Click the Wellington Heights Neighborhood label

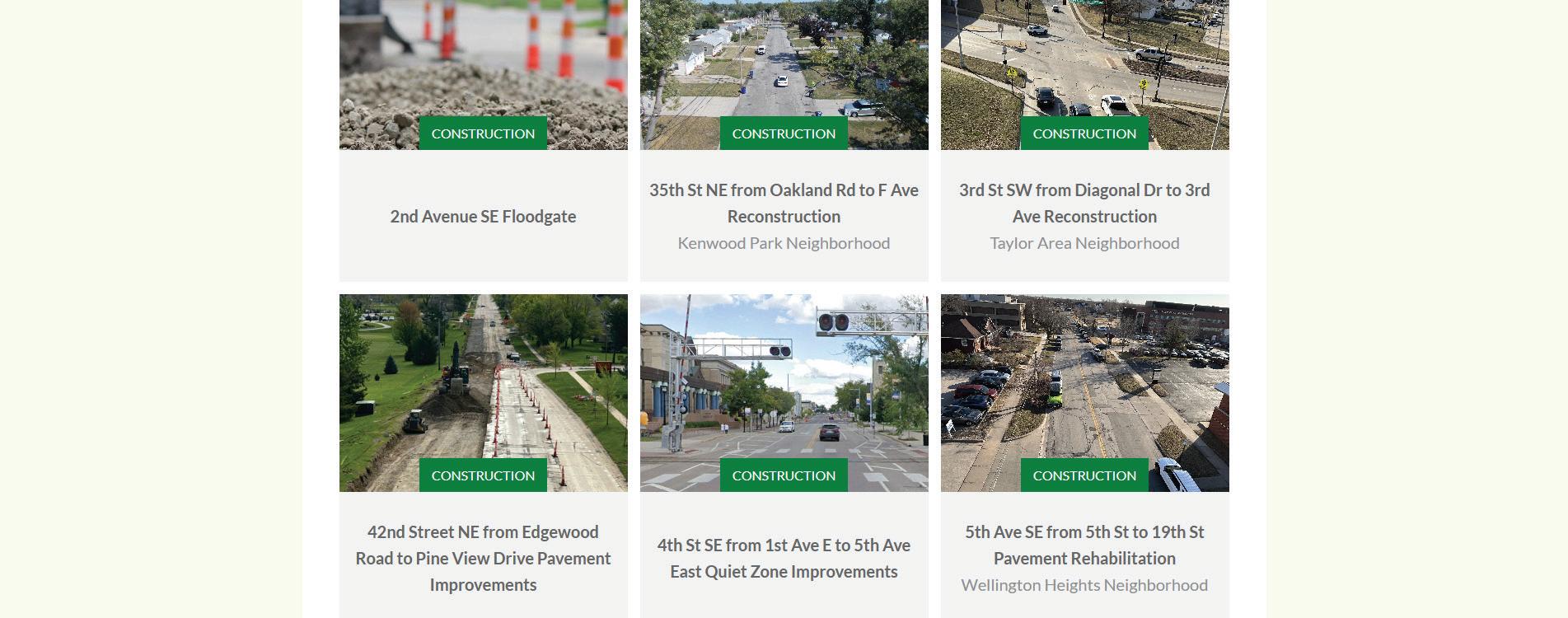click(x=1084, y=585)
